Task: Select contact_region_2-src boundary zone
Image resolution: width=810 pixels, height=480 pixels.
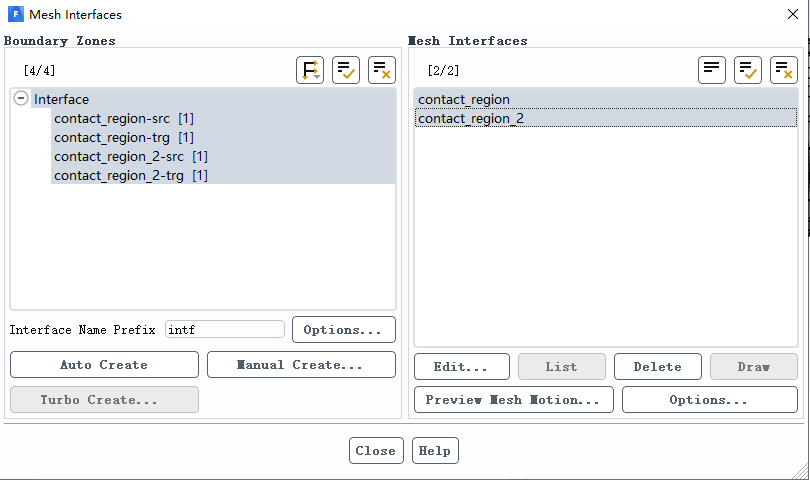Action: point(130,156)
